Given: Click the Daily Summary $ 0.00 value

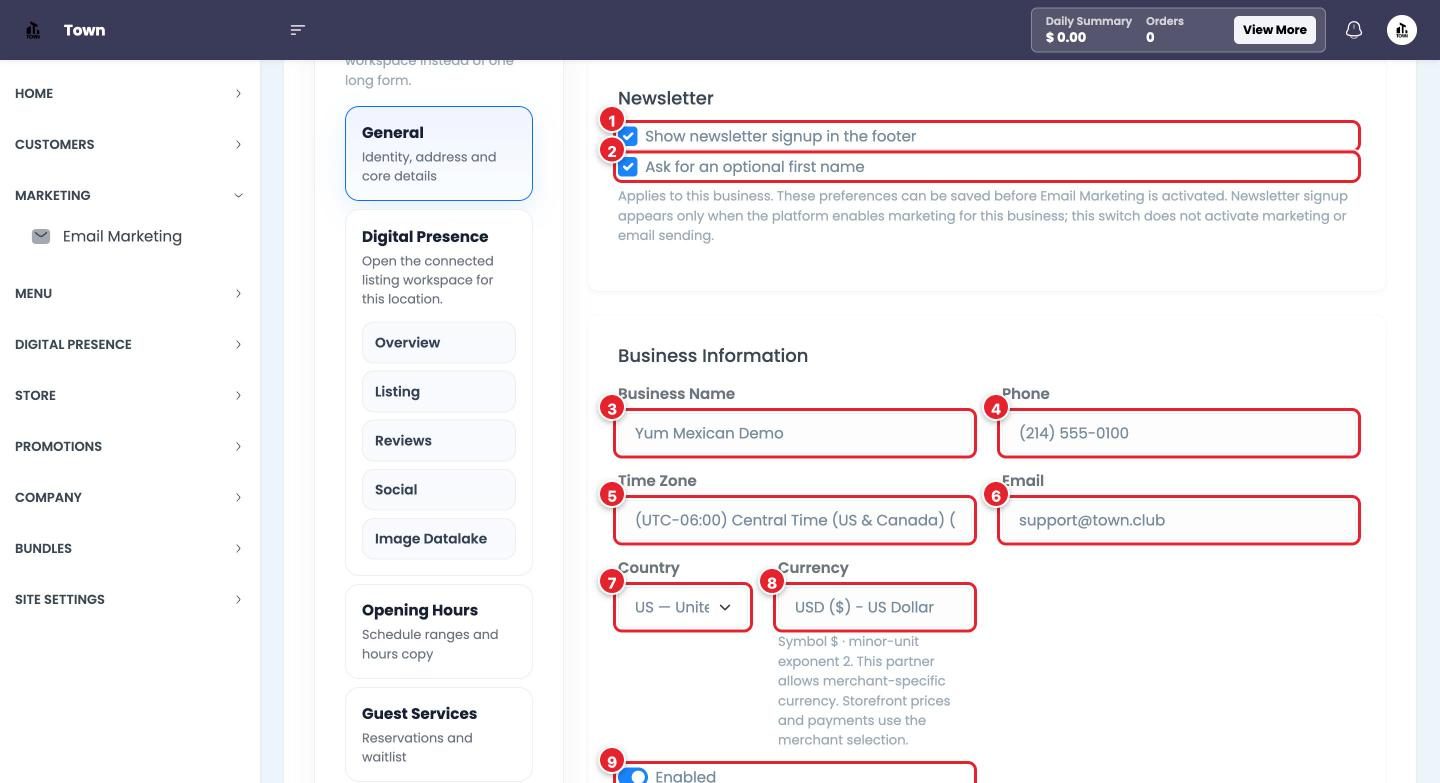Looking at the screenshot, I should [x=1066, y=38].
